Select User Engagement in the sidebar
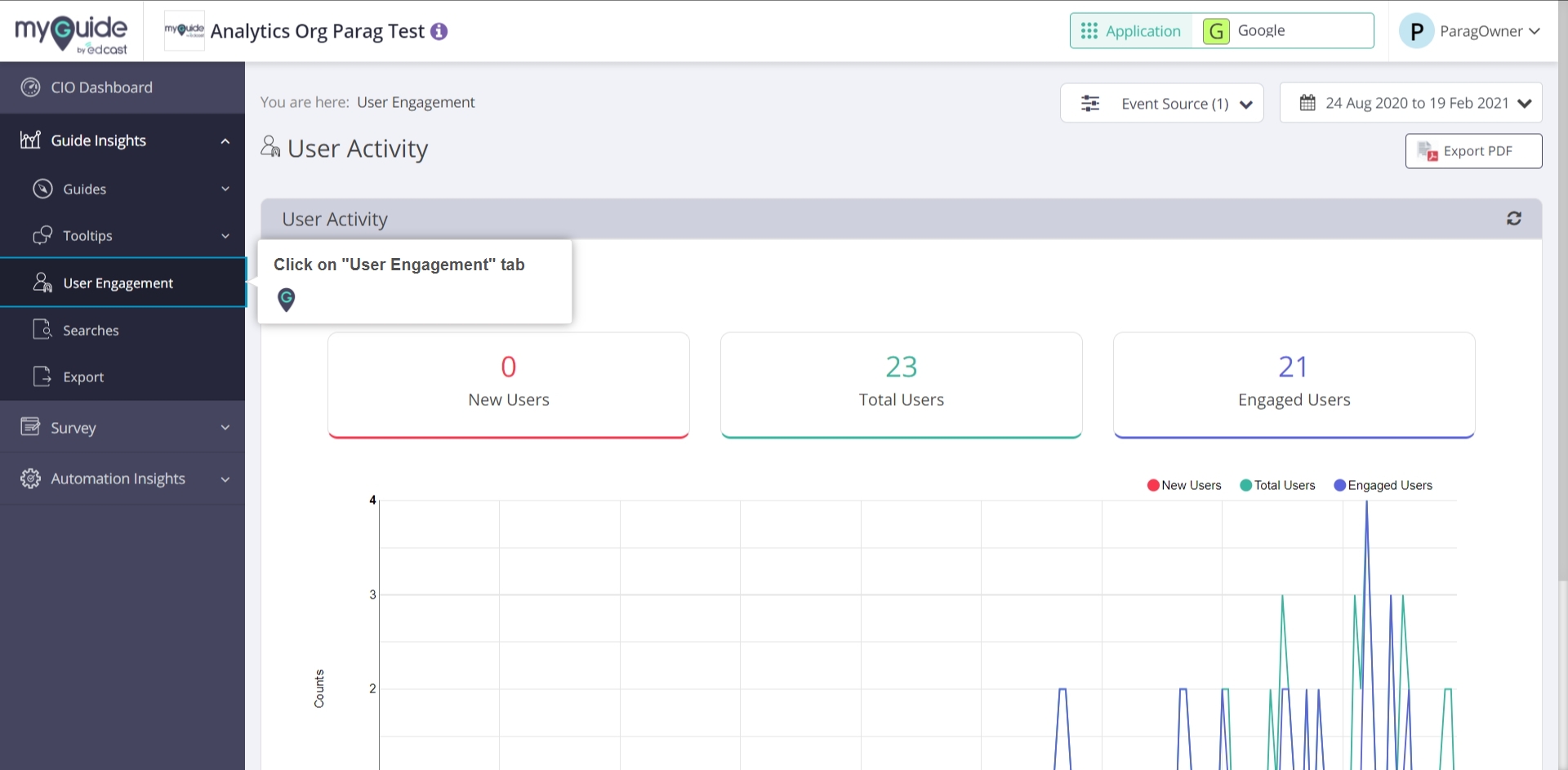1568x770 pixels. pyautogui.click(x=122, y=283)
